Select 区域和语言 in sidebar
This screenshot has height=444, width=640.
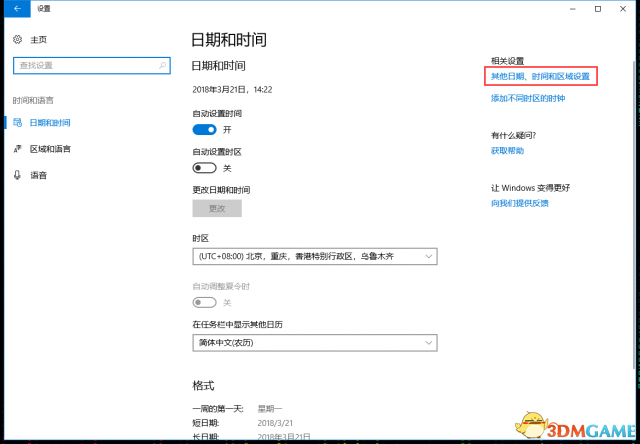pos(50,149)
